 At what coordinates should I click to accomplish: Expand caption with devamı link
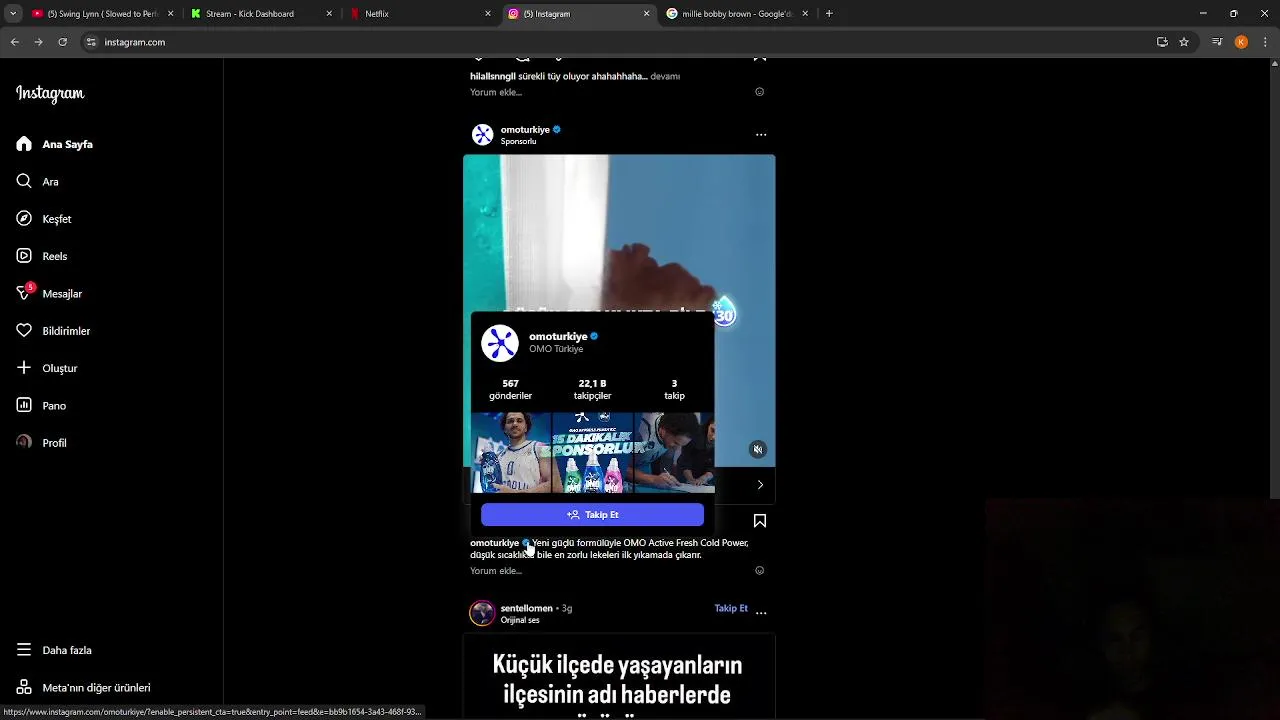tap(665, 76)
